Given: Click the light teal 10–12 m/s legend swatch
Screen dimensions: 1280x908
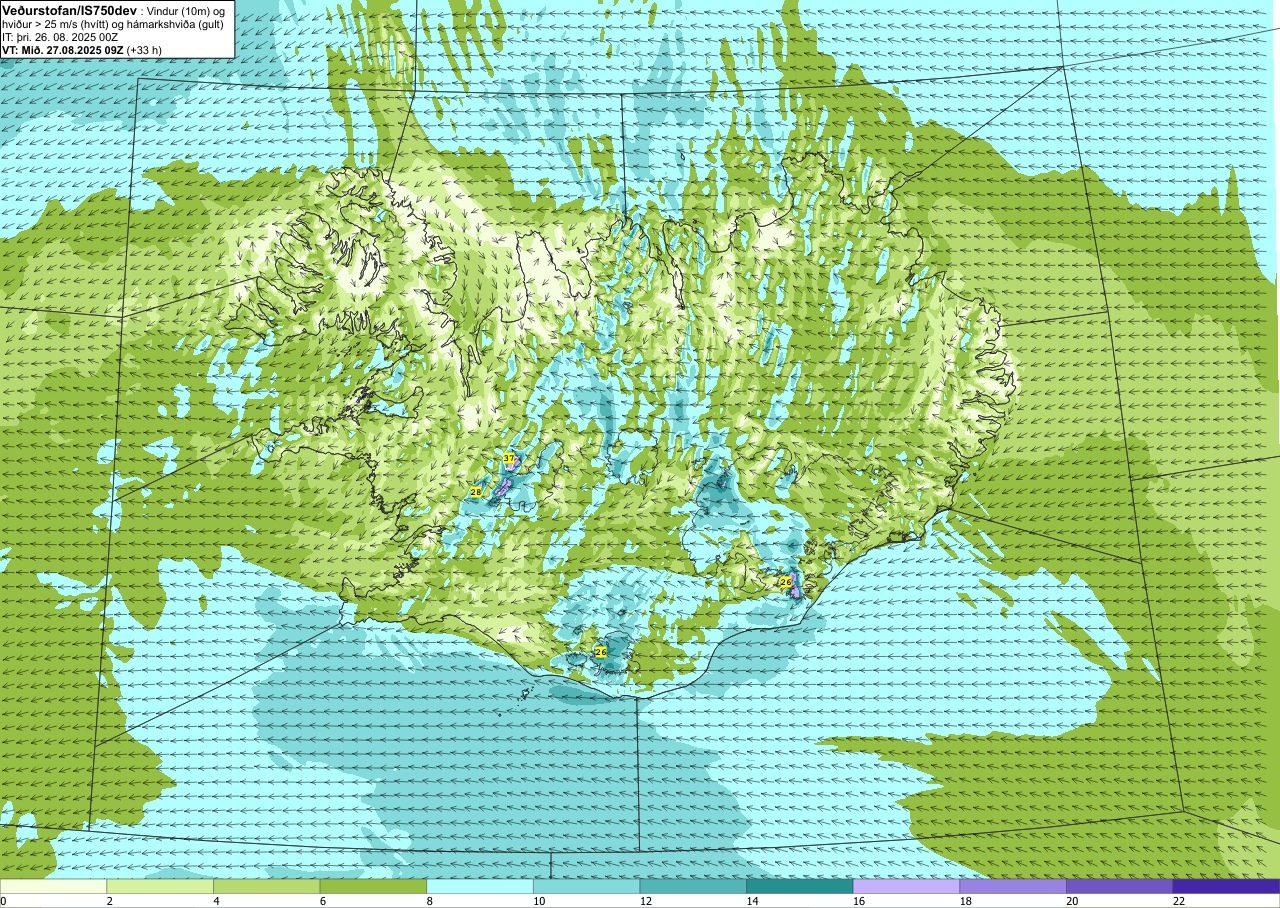Looking at the screenshot, I should tap(587, 886).
